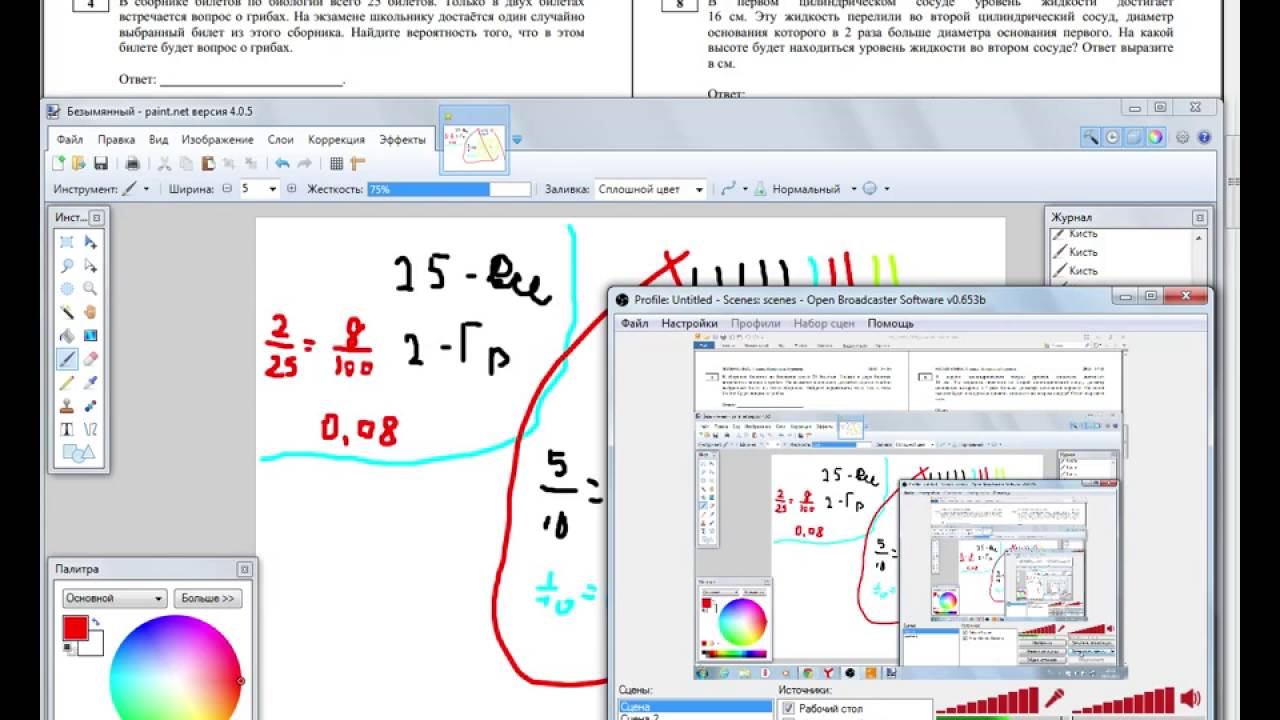Select the Eraser tool
Image resolution: width=1280 pixels, height=720 pixels.
pyautogui.click(x=91, y=359)
